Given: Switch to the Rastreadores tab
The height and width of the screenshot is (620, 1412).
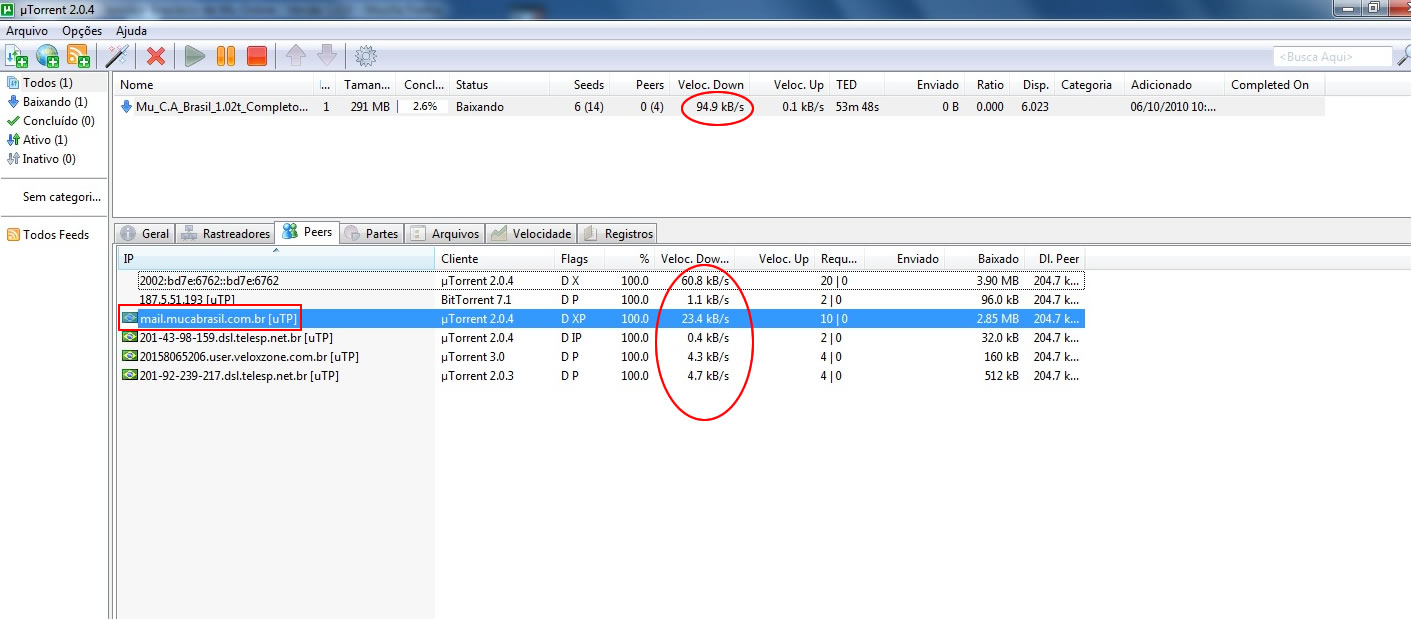Looking at the screenshot, I should [227, 234].
